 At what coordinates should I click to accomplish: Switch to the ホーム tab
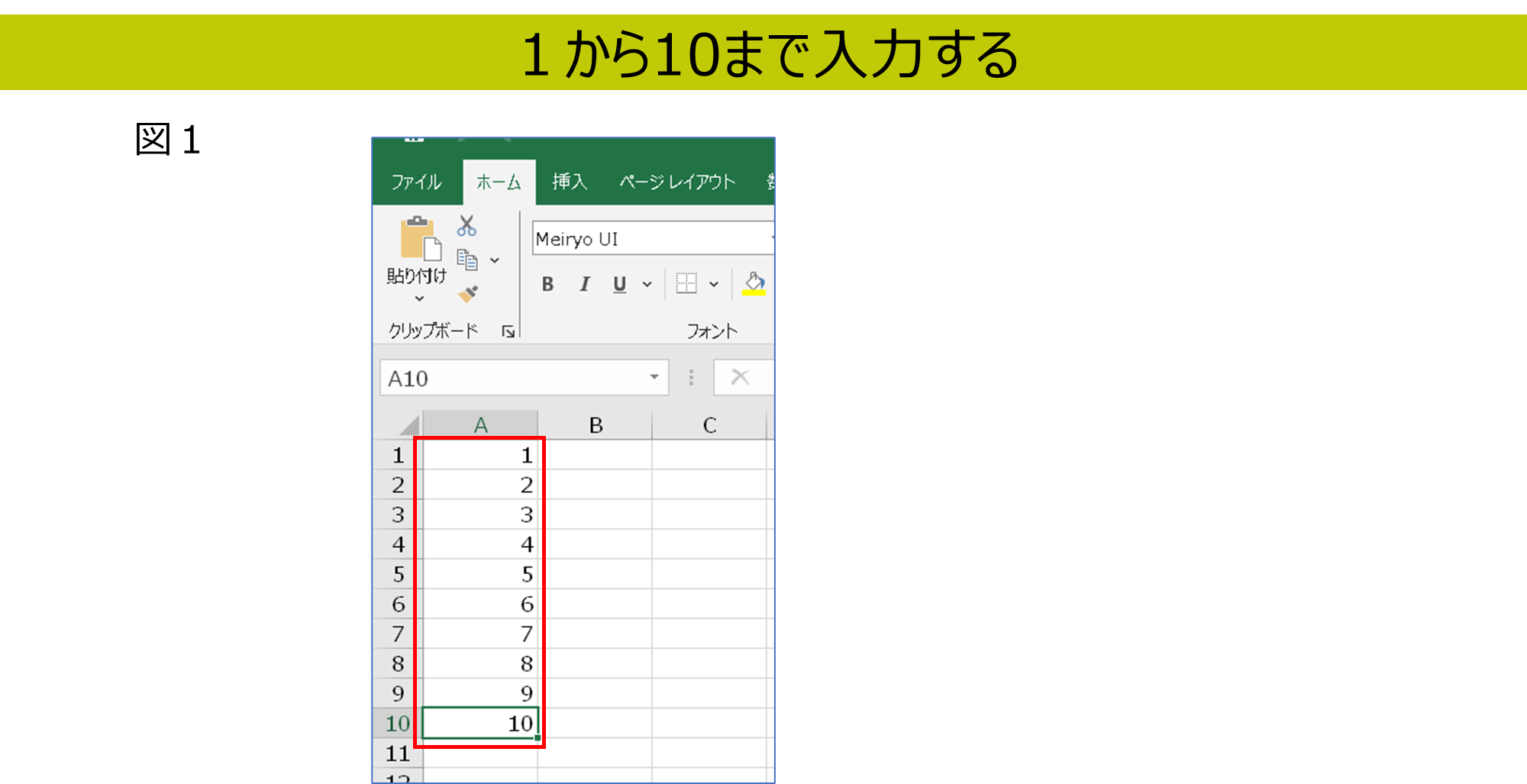[x=499, y=182]
